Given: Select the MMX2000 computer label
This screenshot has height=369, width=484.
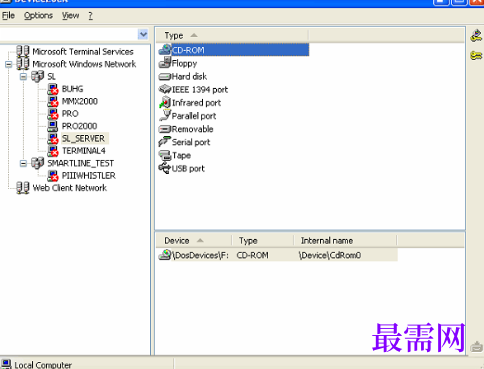Looking at the screenshot, I should (x=80, y=101).
